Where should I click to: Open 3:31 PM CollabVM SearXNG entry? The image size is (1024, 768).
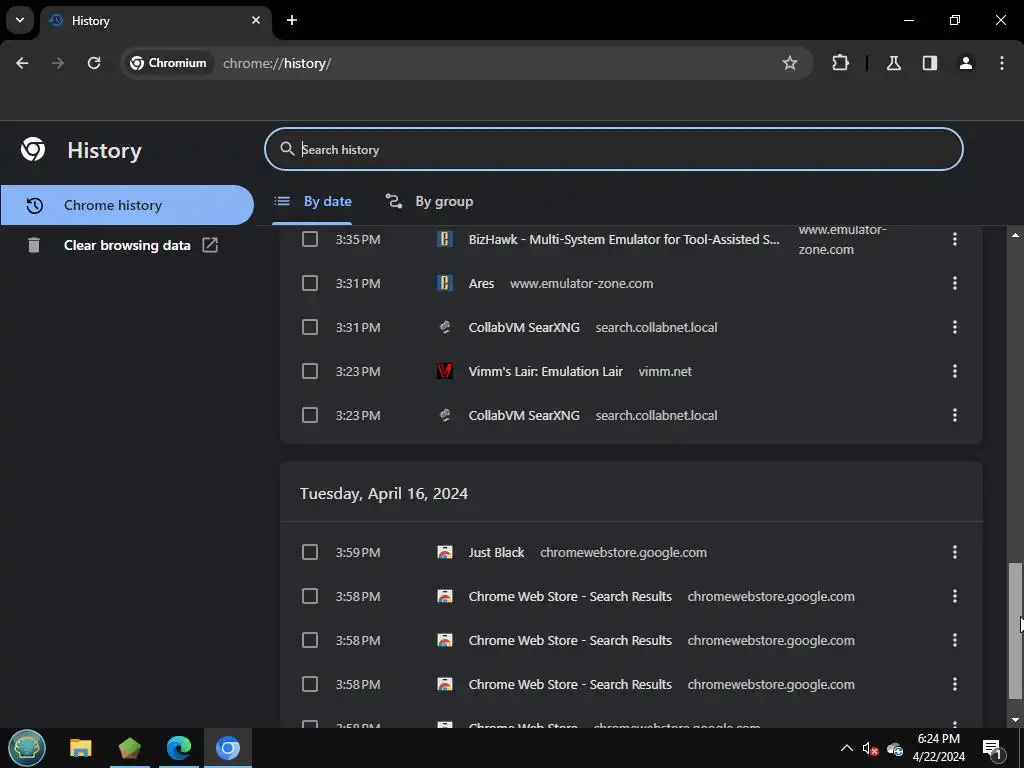click(x=524, y=327)
